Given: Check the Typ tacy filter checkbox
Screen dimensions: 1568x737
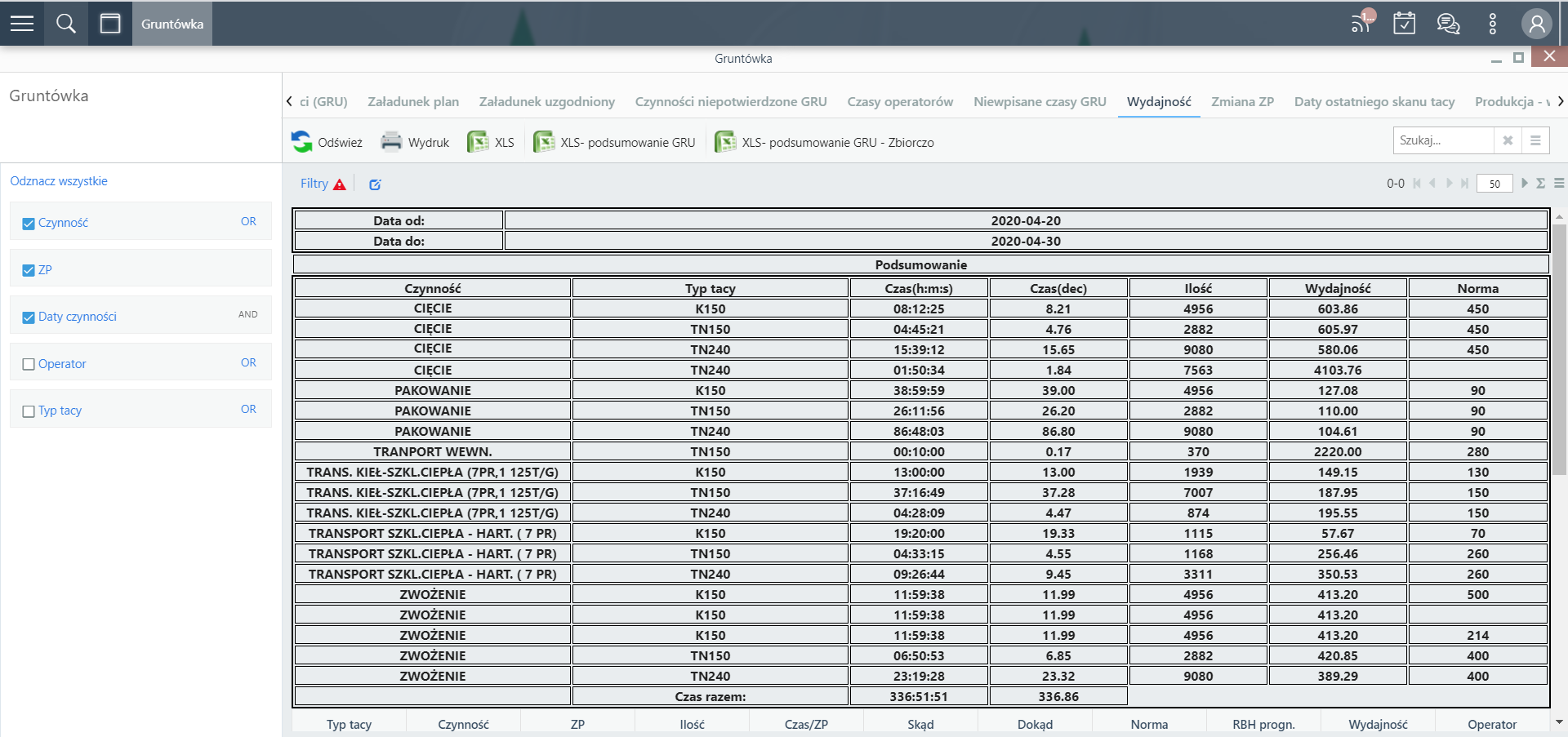Looking at the screenshot, I should [29, 411].
